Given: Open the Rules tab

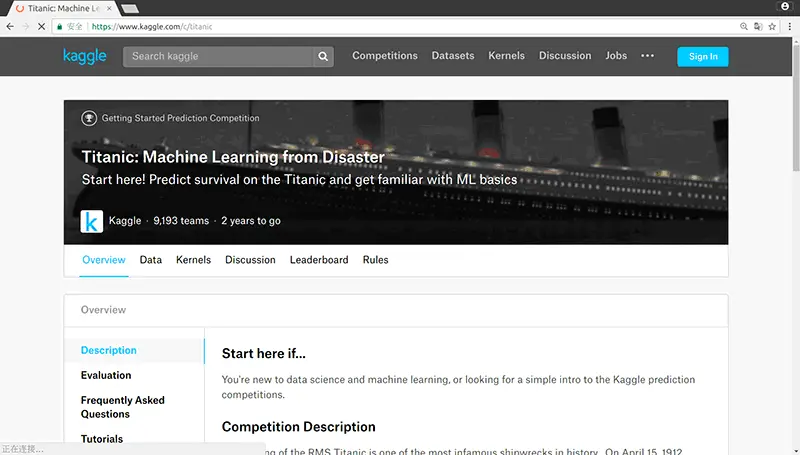Looking at the screenshot, I should (x=376, y=260).
